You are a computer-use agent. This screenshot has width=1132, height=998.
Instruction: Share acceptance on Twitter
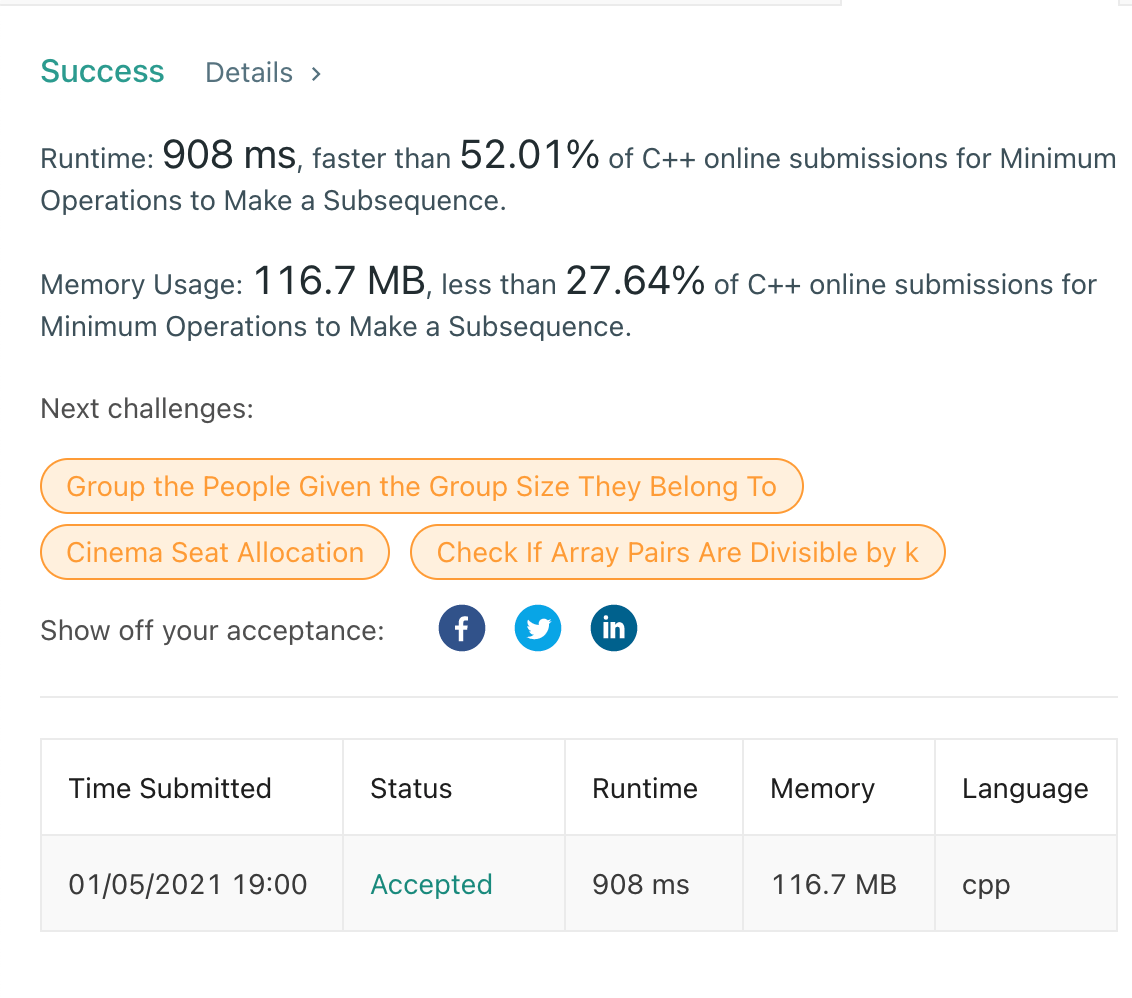tap(538, 629)
